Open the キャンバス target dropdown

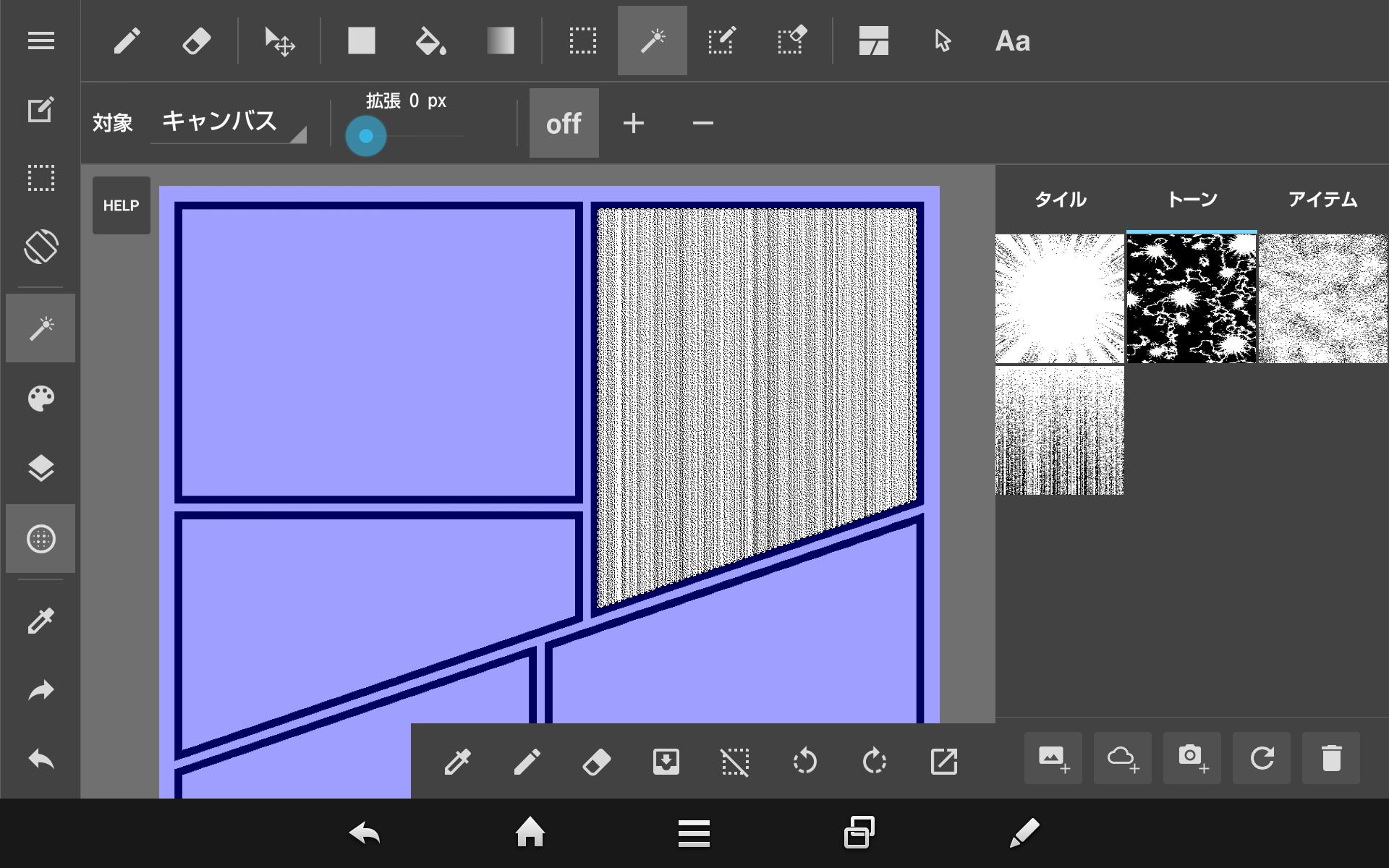point(228,122)
